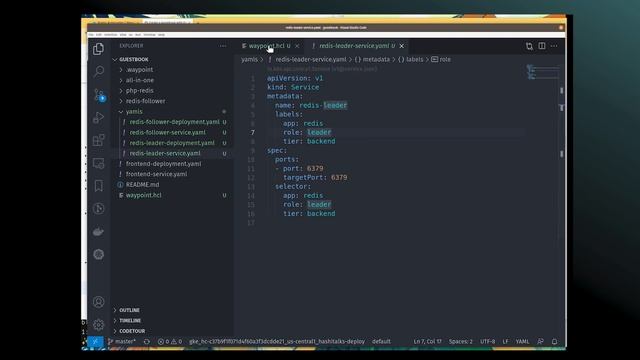
Task: Open the Docker whale icon view
Action: click(x=98, y=231)
